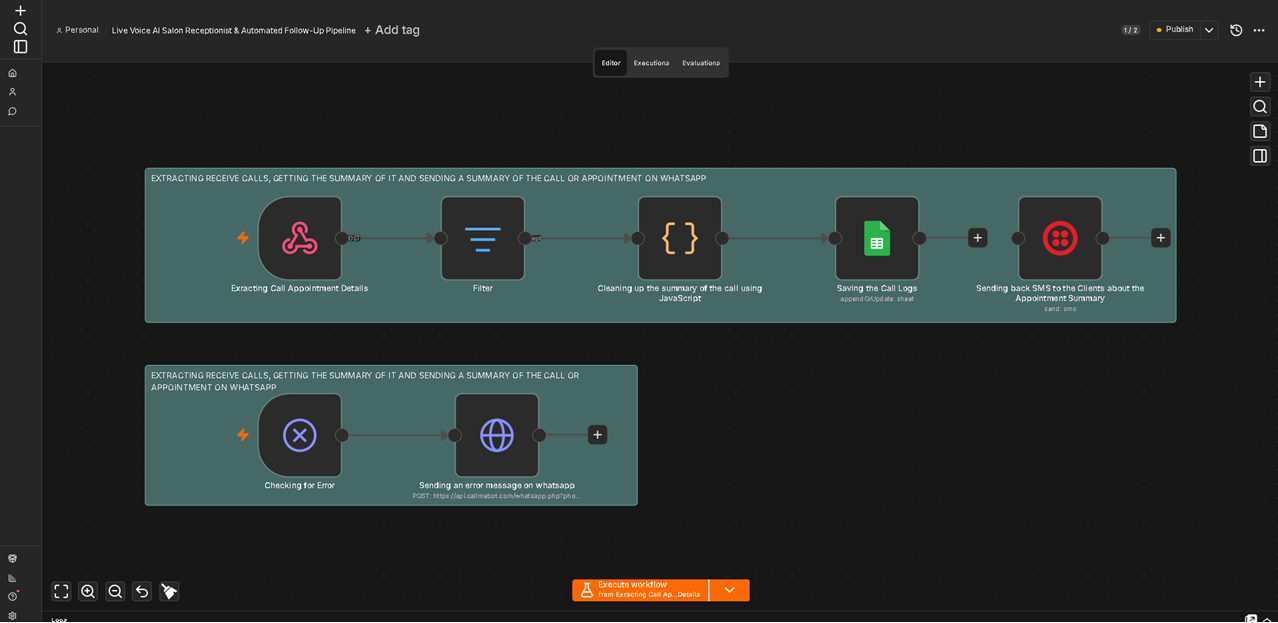Viewport: 1278px width, 623px height.
Task: Click the tidy up broom icon
Action: [169, 592]
